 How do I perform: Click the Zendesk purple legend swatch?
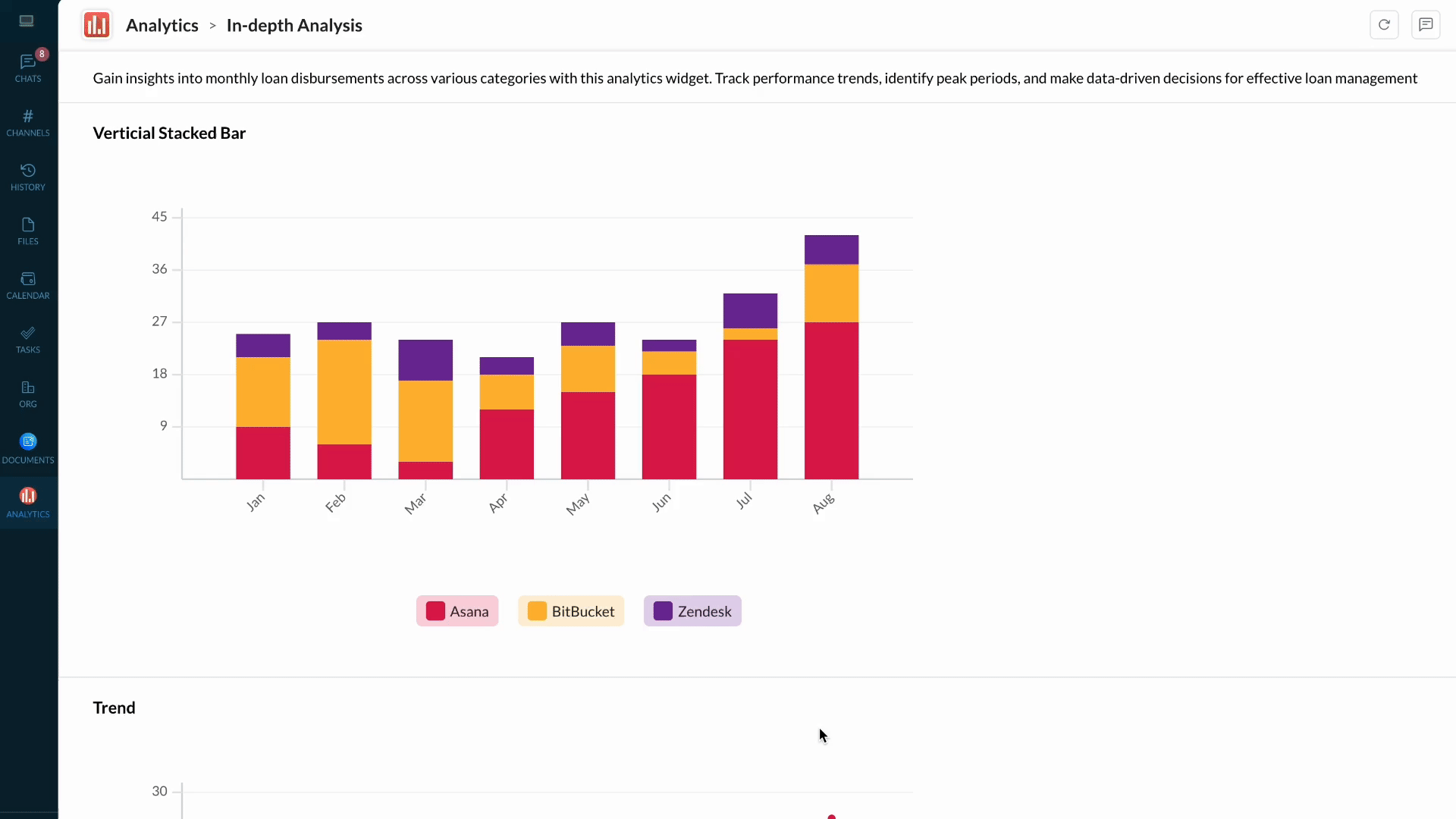coord(663,611)
